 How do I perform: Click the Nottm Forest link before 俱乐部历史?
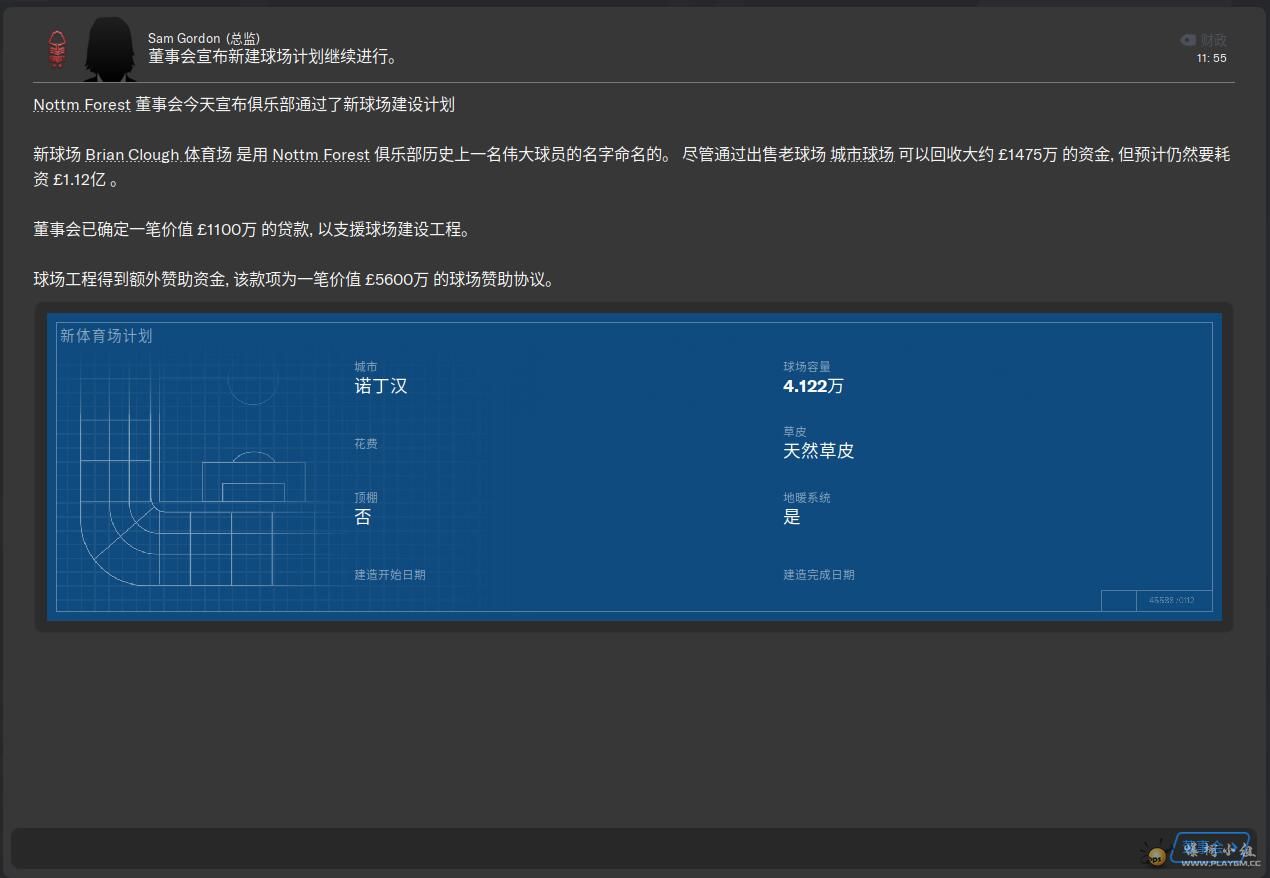coord(321,155)
